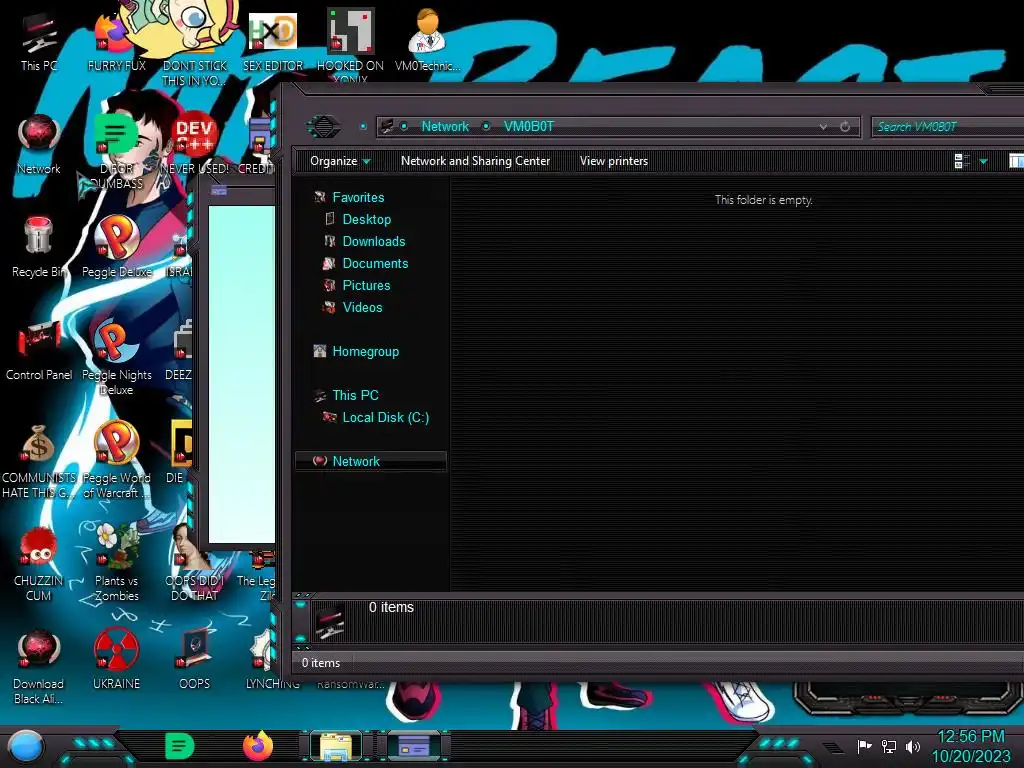Open the OOPS headset shortcut

pyautogui.click(x=194, y=660)
